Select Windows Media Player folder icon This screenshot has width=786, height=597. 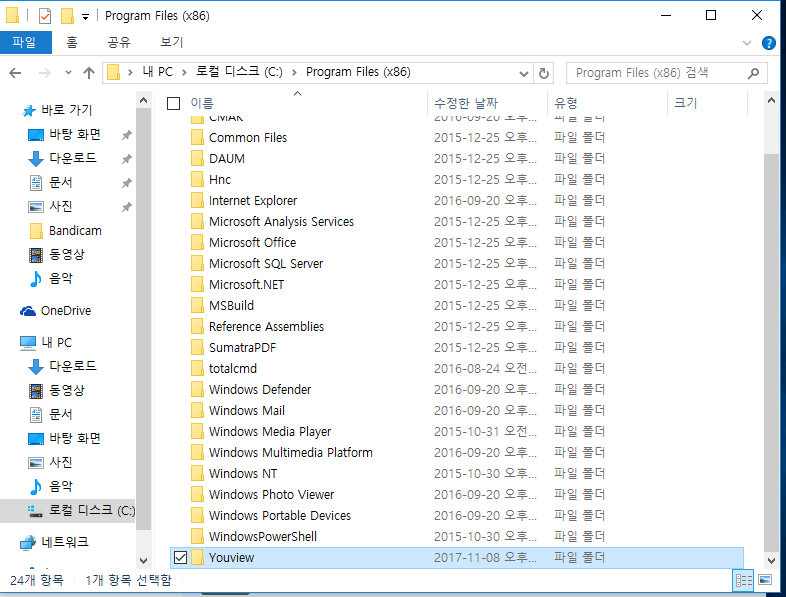pos(198,432)
